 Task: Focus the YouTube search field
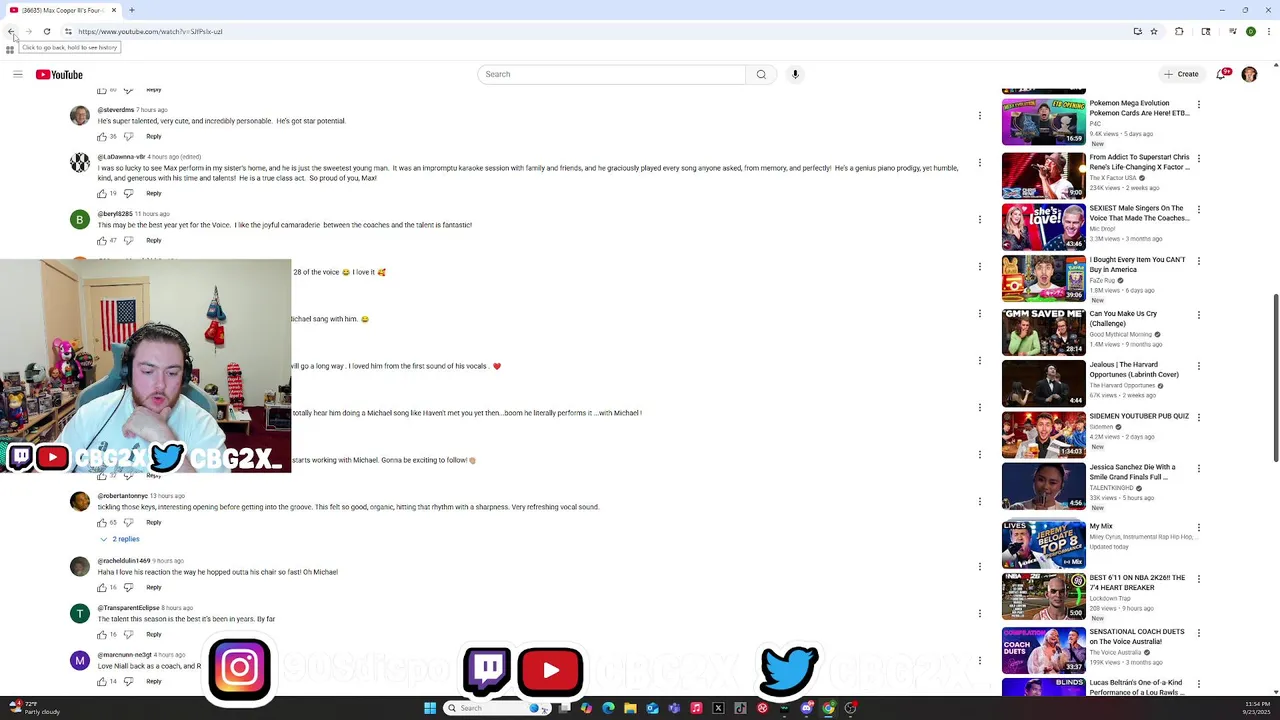[611, 74]
